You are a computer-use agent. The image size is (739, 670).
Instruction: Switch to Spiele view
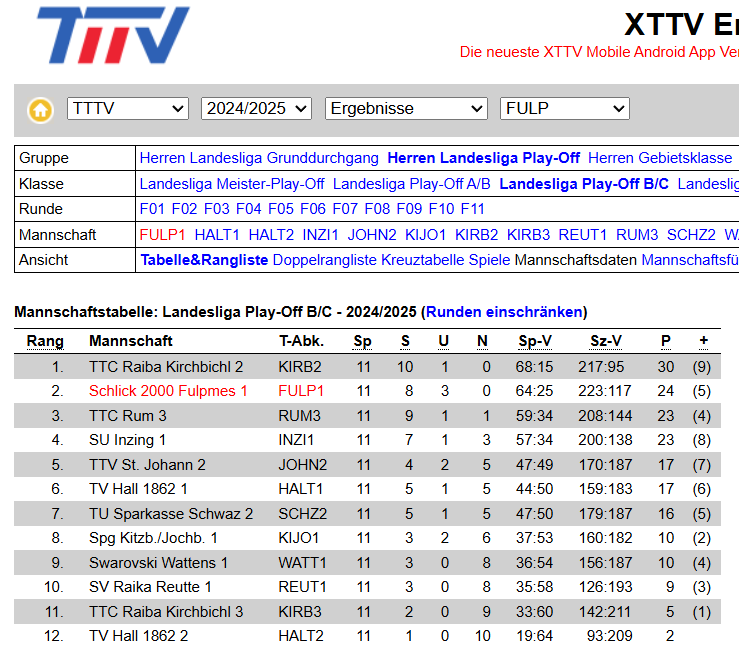tap(489, 260)
